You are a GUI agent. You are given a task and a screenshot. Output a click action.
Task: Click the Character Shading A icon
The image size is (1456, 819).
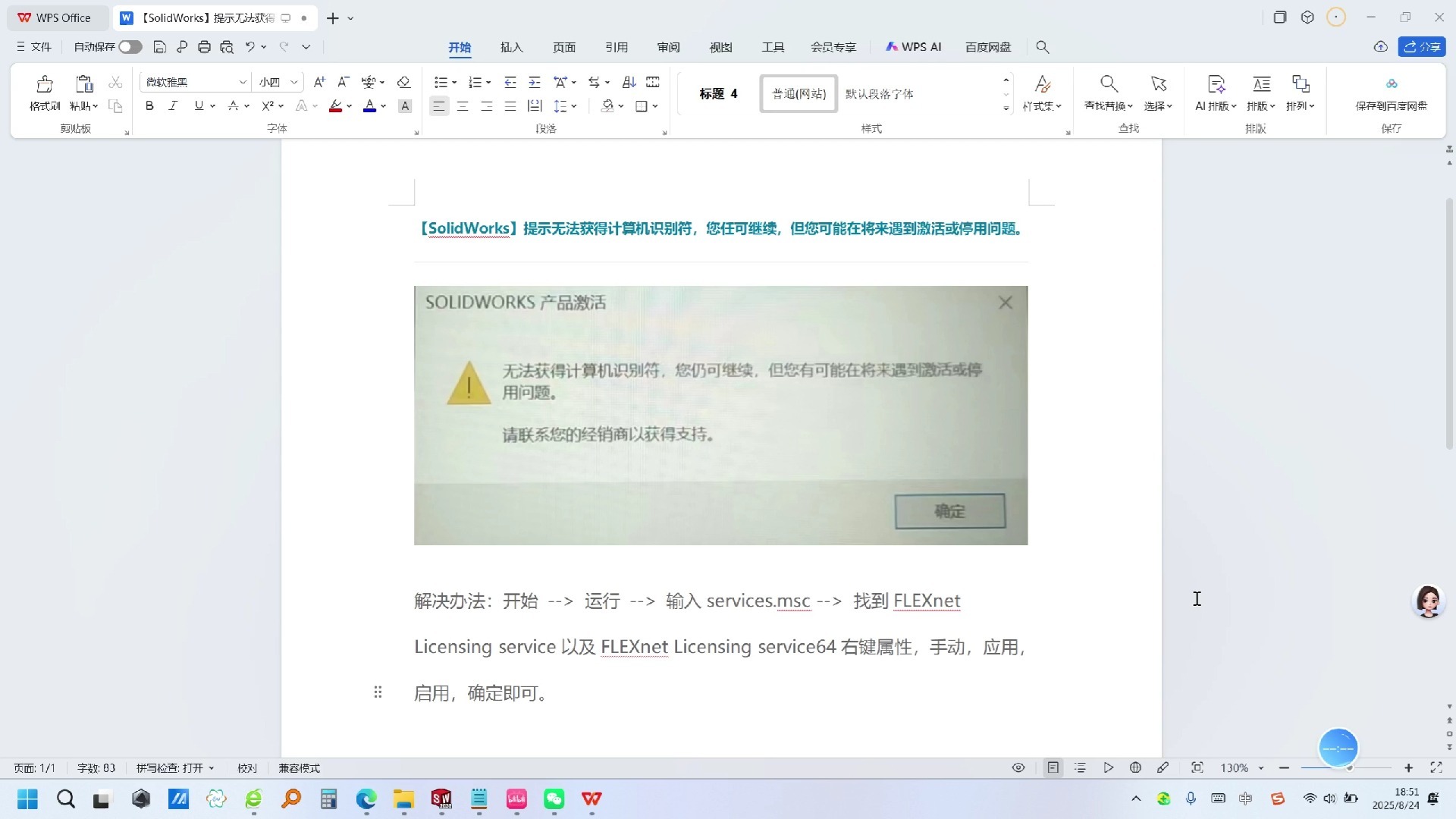point(405,106)
